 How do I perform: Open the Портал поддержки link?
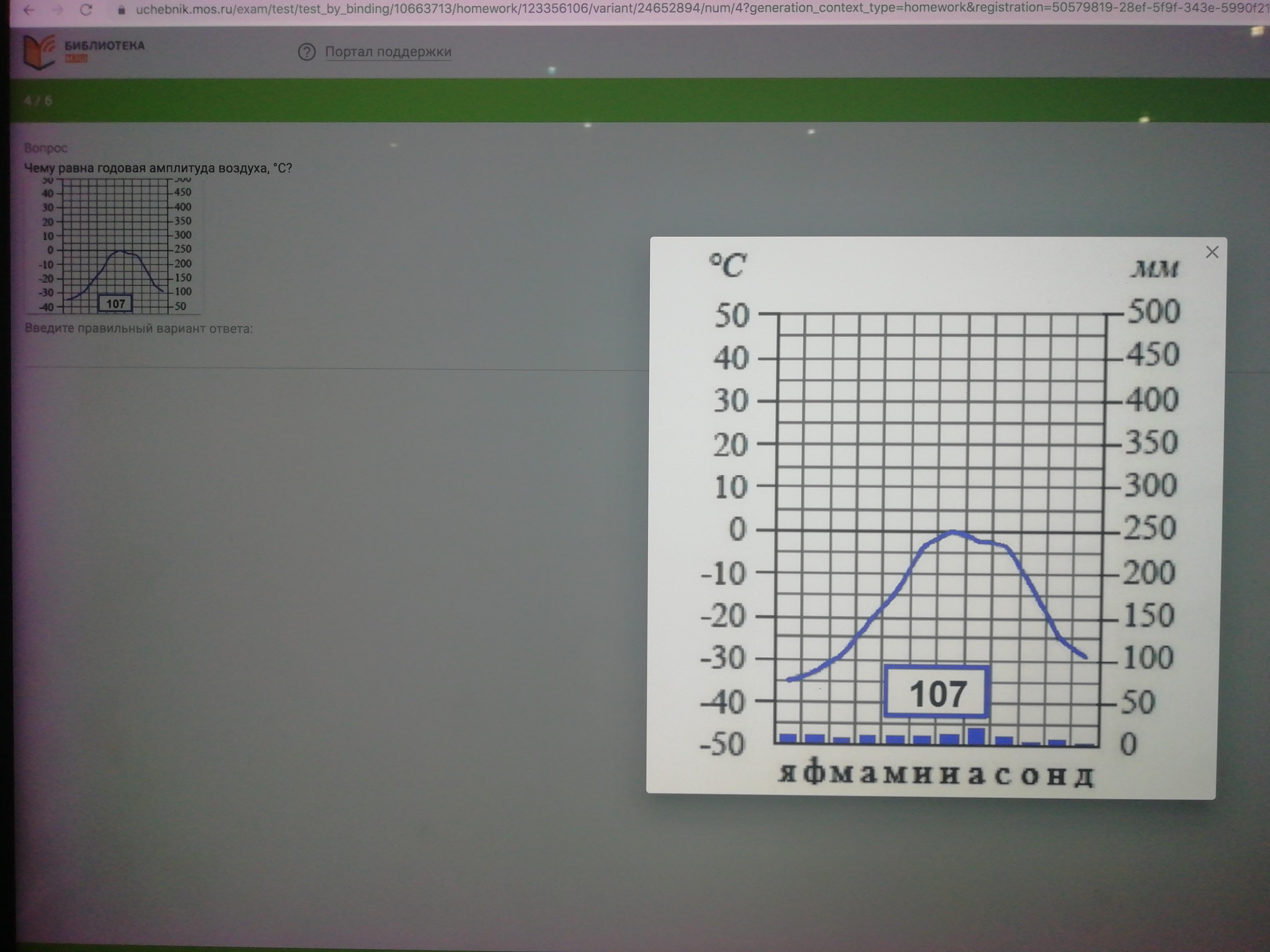(388, 52)
